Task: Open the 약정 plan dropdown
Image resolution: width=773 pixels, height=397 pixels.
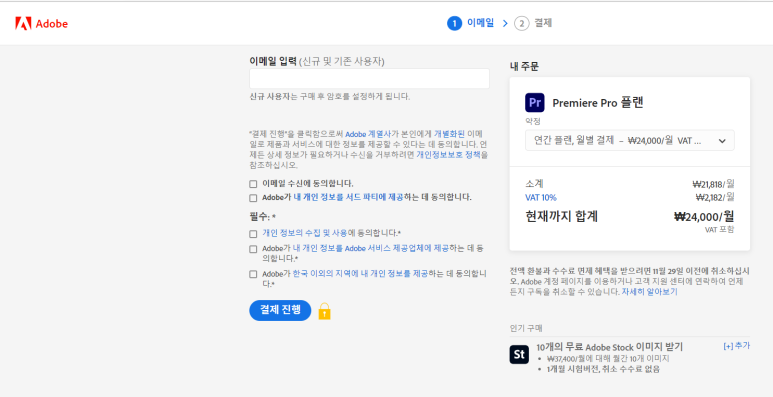Action: click(x=630, y=141)
